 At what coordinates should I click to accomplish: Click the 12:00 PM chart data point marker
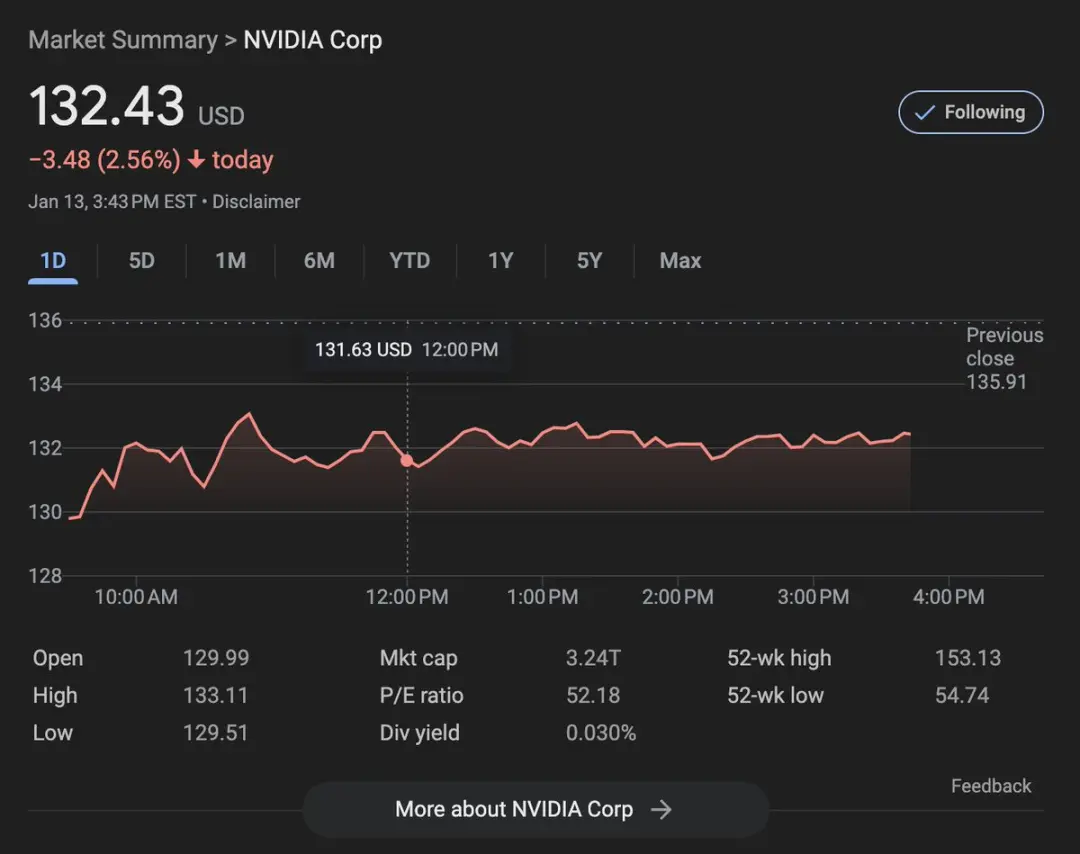[407, 460]
